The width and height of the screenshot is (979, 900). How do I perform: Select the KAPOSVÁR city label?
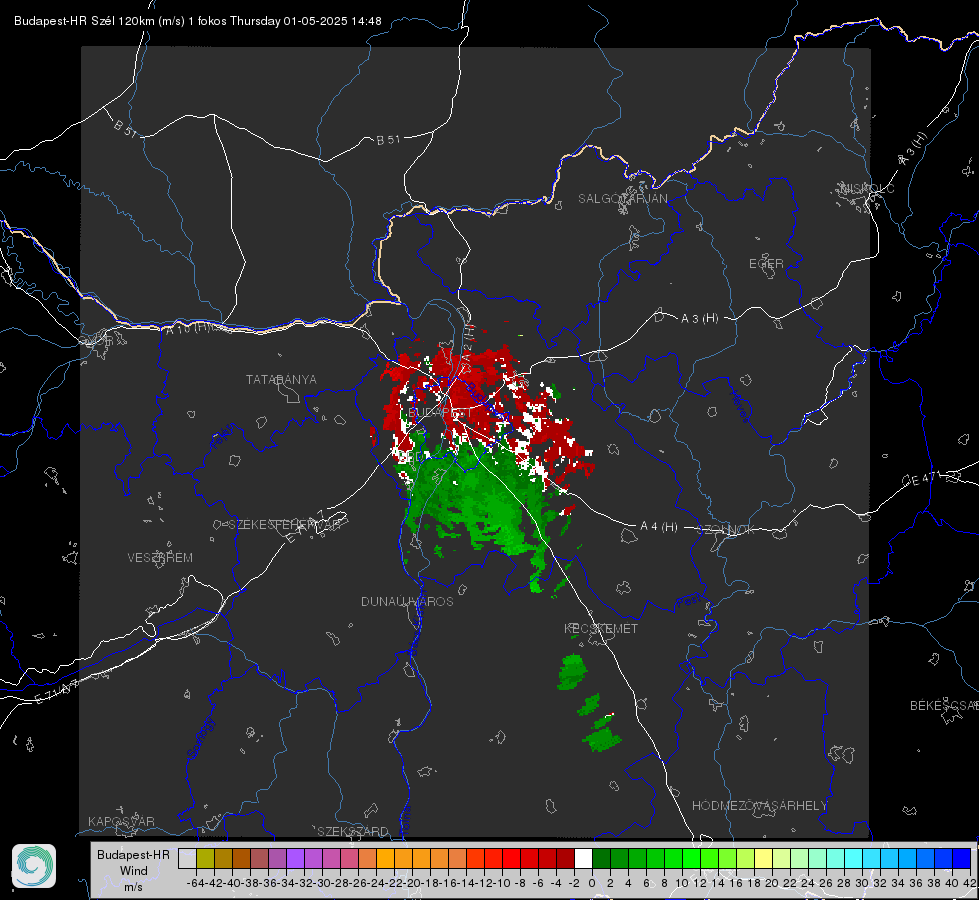121,821
